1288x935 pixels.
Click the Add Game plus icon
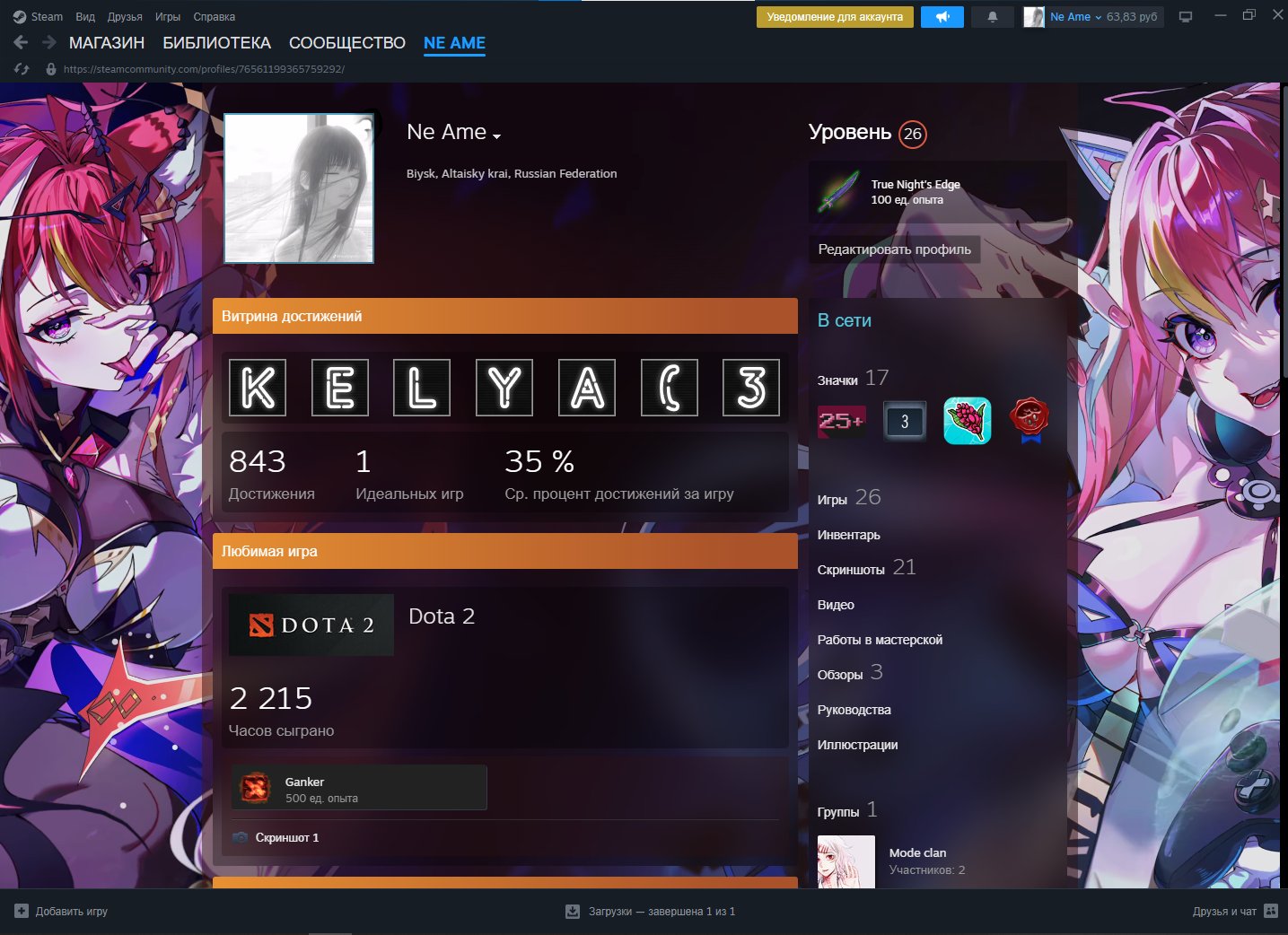[x=22, y=911]
